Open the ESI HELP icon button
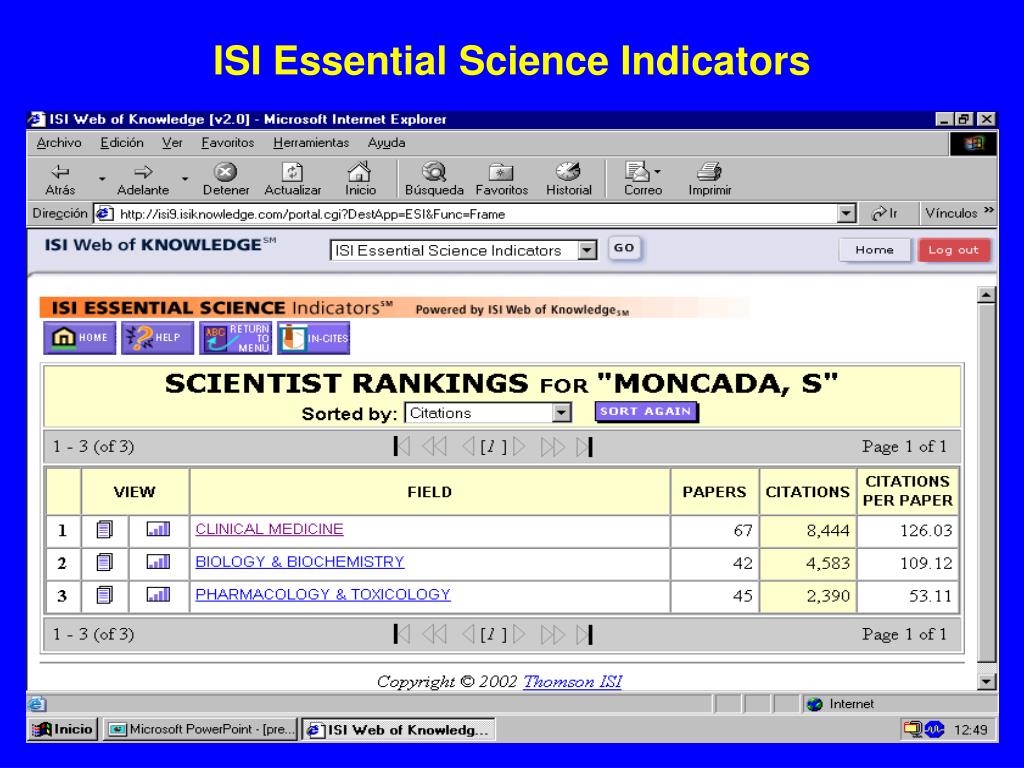The width and height of the screenshot is (1024, 768). coord(157,338)
